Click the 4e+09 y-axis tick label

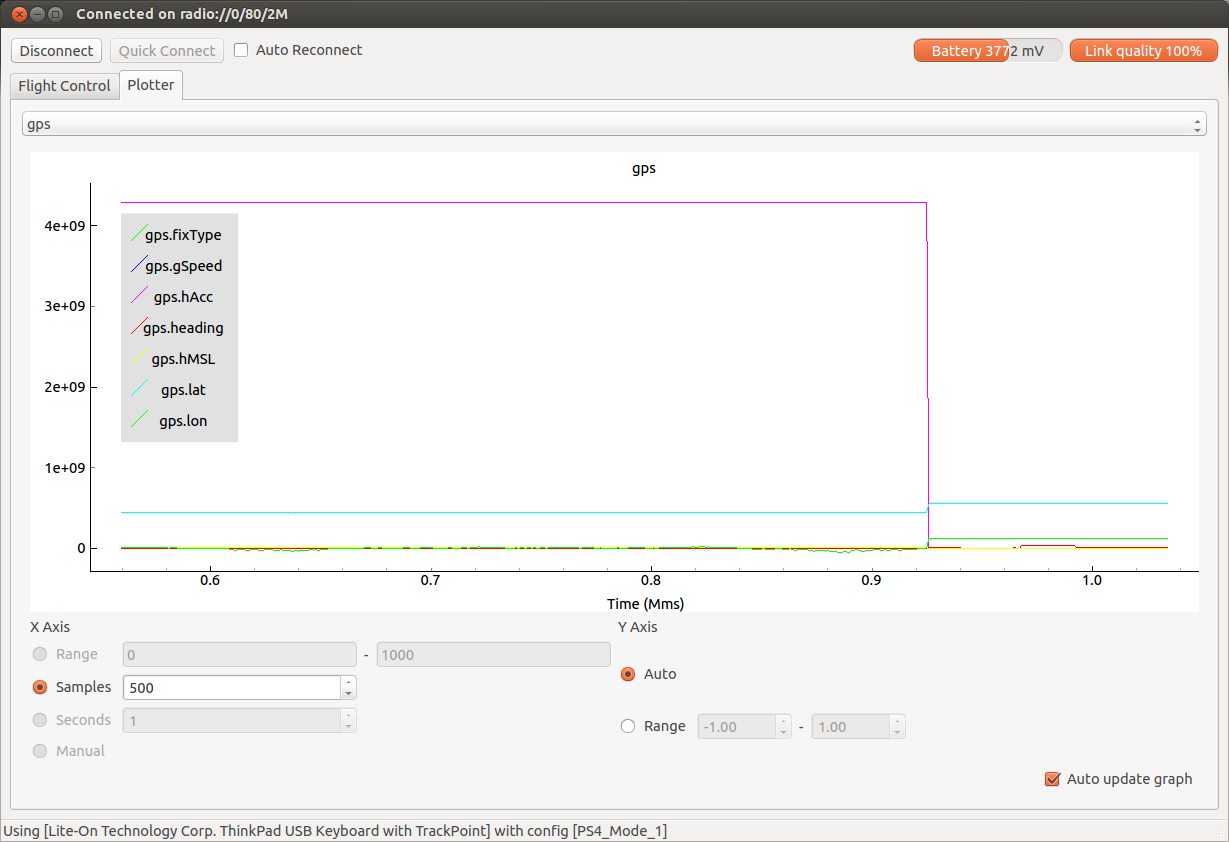coord(64,226)
